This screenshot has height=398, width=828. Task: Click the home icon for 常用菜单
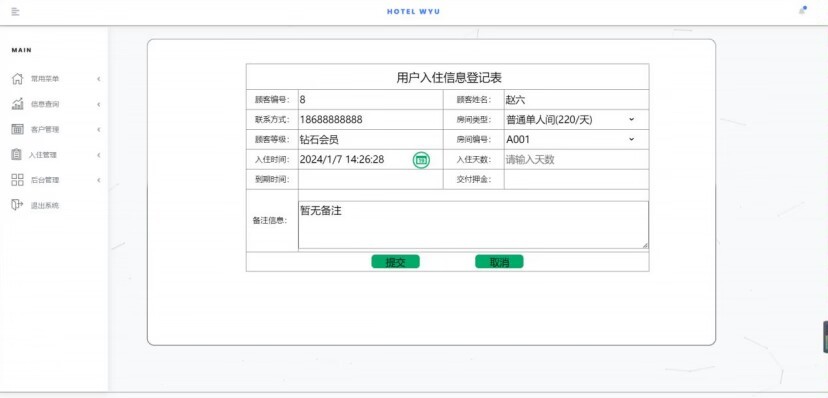pyautogui.click(x=17, y=79)
